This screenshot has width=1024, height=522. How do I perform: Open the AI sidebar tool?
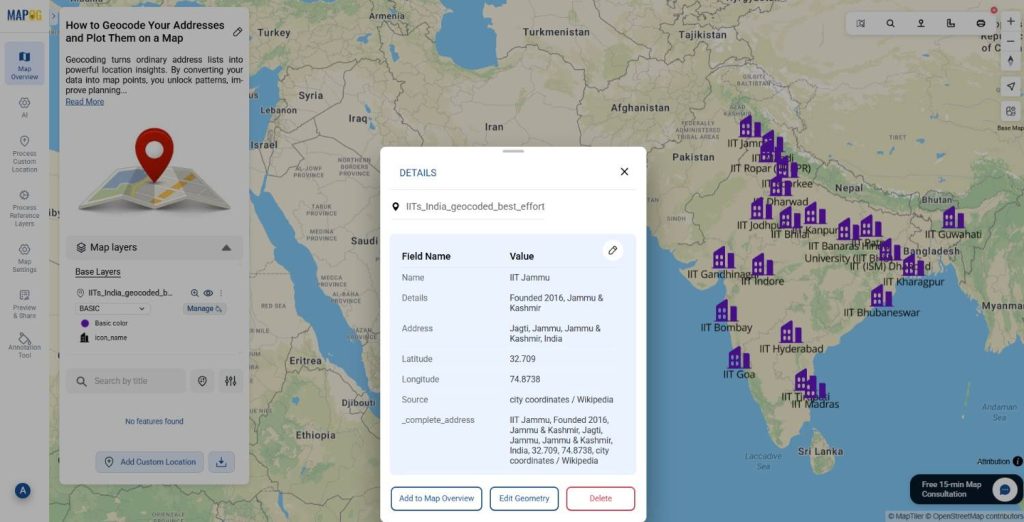[24, 108]
